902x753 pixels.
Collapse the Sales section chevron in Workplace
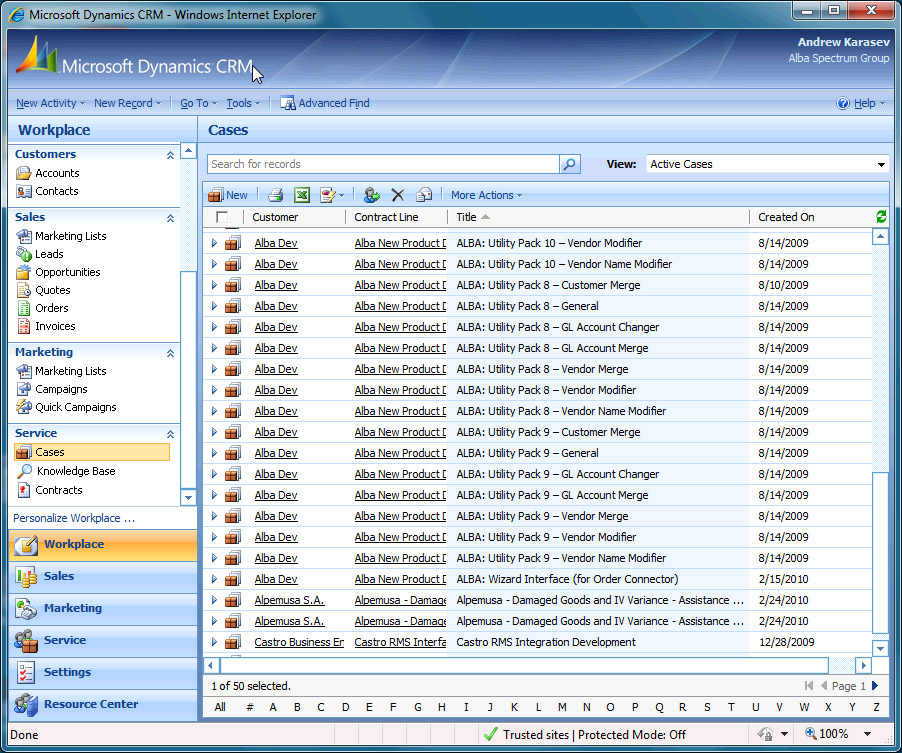170,217
